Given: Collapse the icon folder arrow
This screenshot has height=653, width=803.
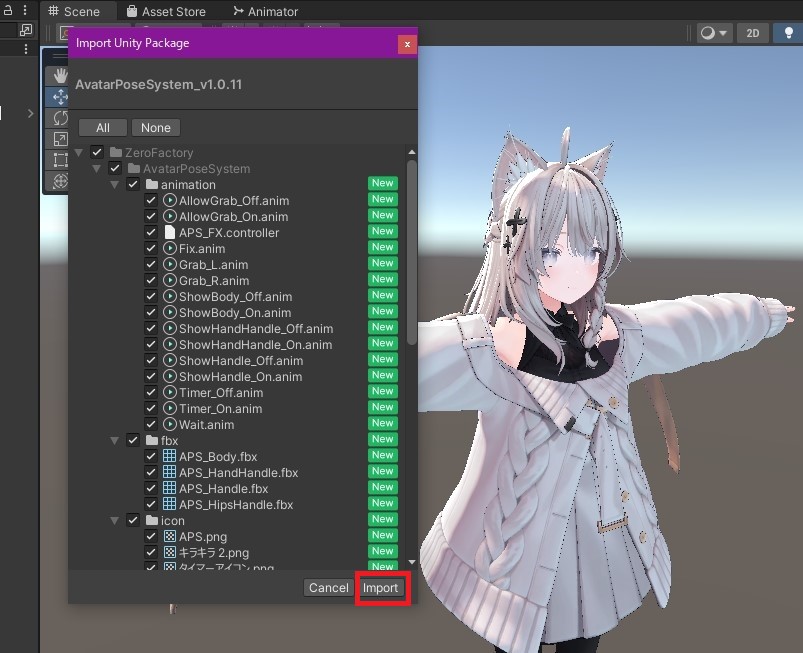Looking at the screenshot, I should click(x=115, y=520).
